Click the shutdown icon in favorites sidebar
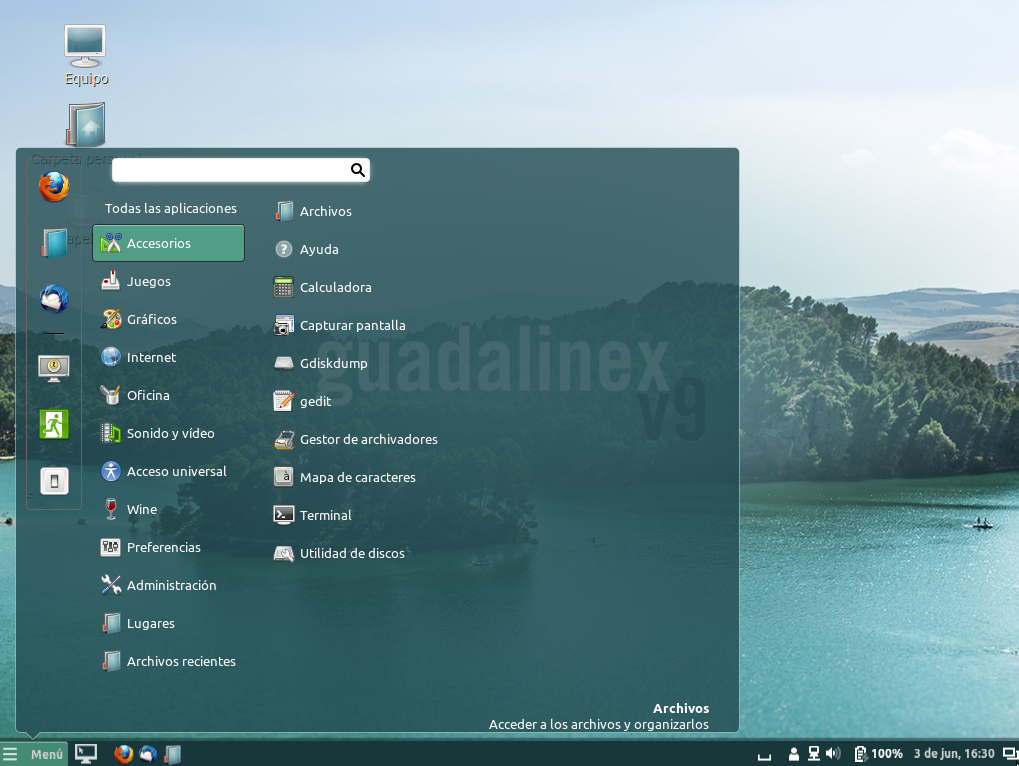 coord(54,481)
